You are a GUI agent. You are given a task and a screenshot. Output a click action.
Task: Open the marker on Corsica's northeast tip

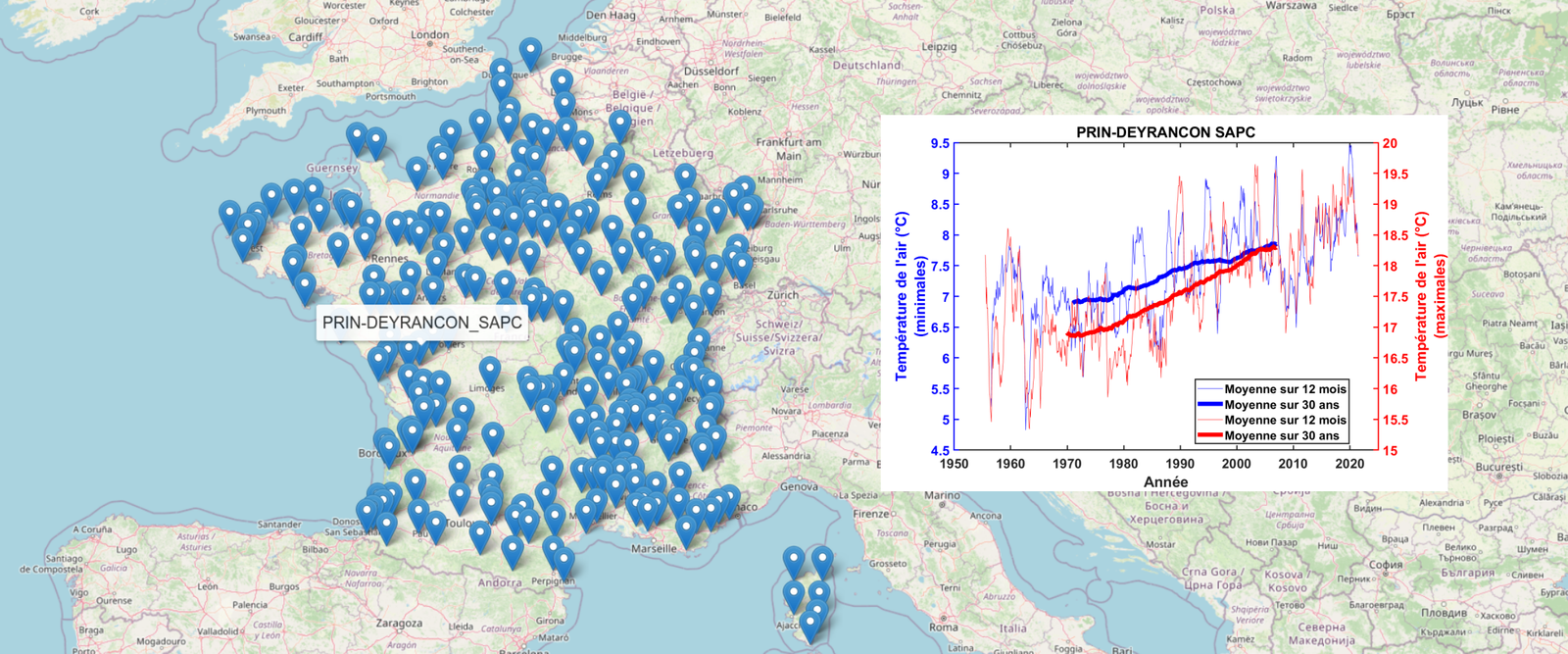click(821, 560)
